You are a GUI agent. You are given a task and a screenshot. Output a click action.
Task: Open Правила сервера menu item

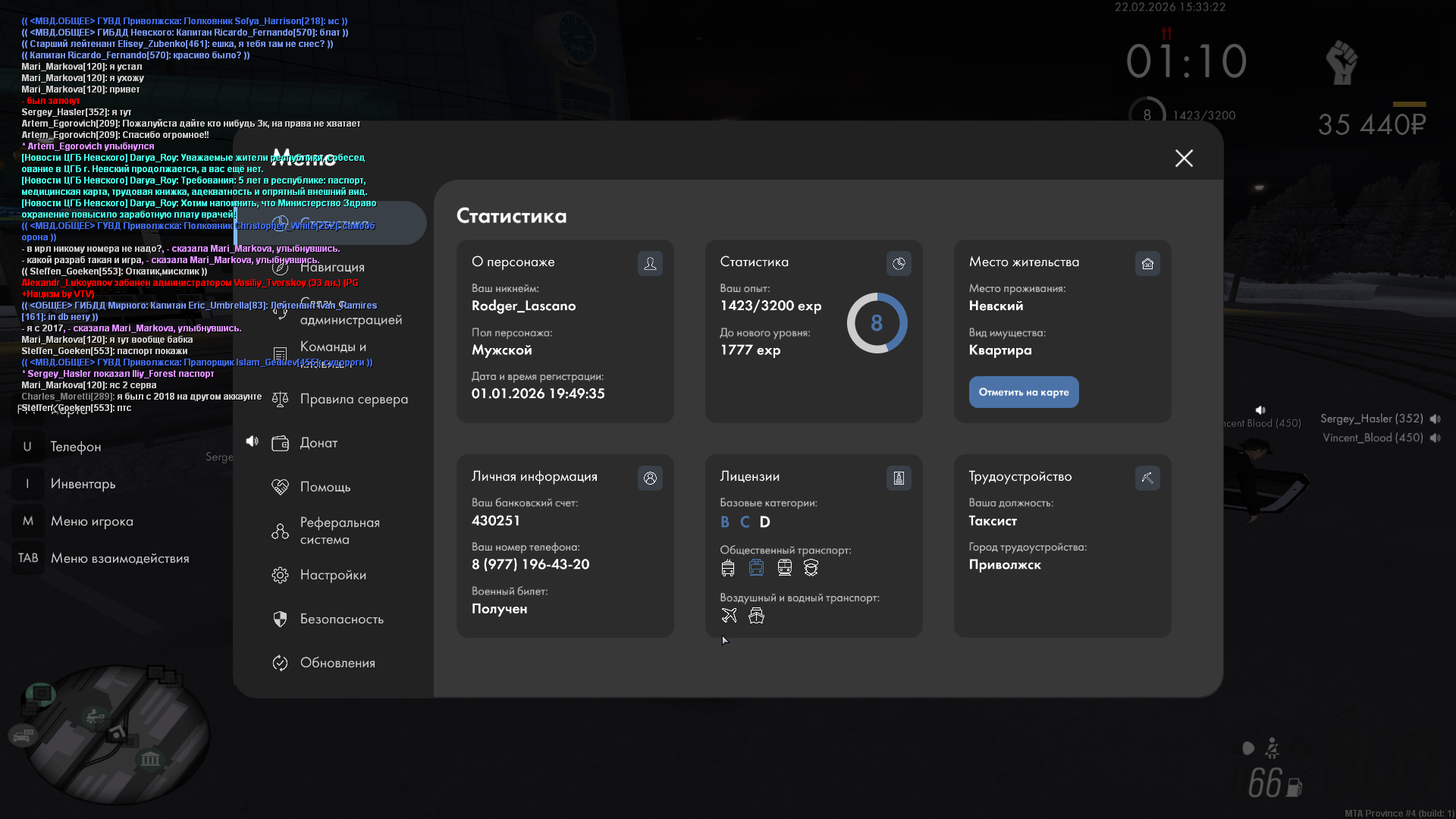(353, 399)
